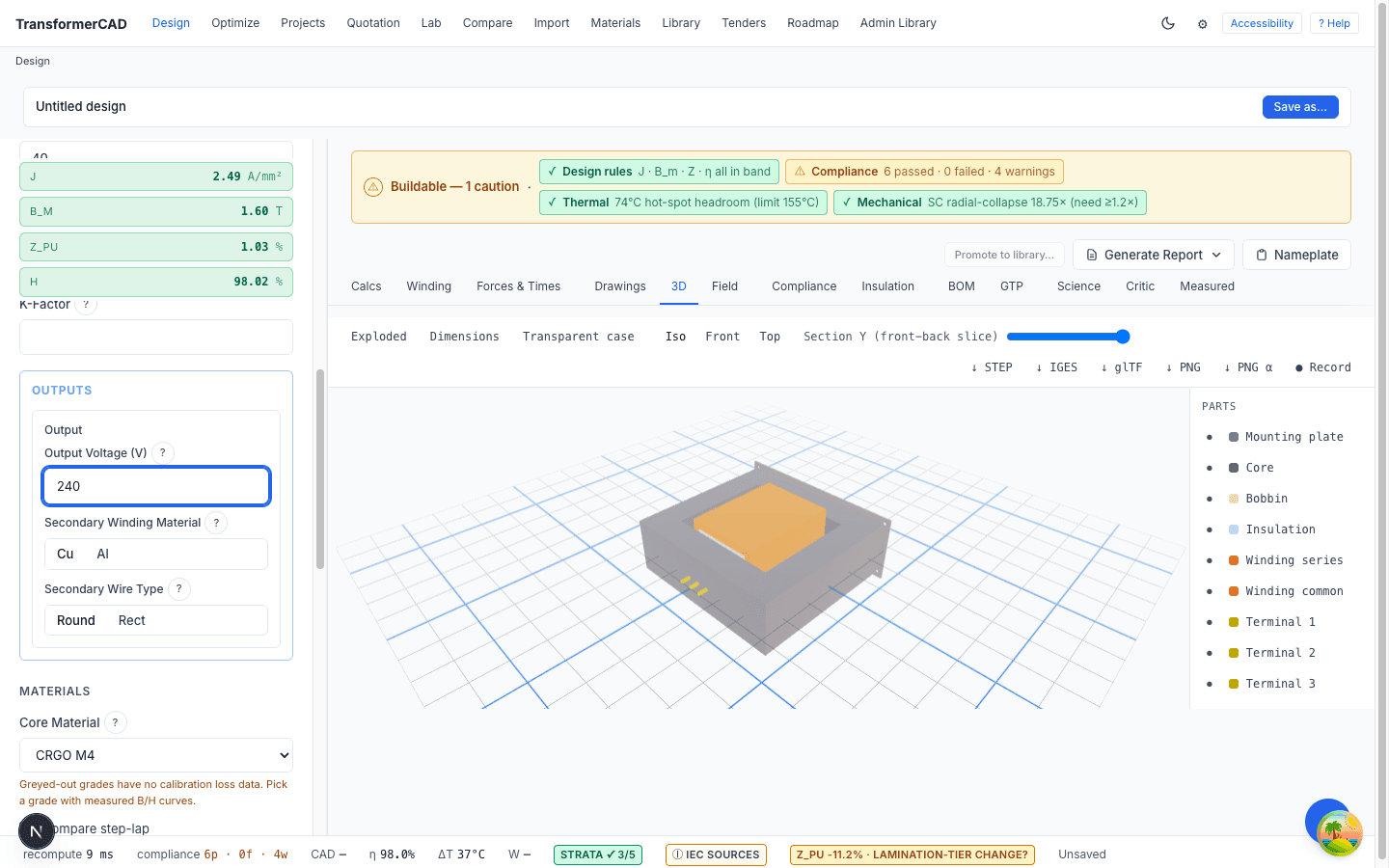Adjust the Section Y slice slider

[1068, 337]
